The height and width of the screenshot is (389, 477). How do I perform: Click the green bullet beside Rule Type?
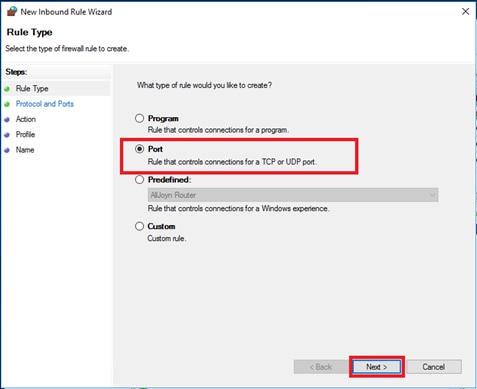pyautogui.click(x=7, y=89)
